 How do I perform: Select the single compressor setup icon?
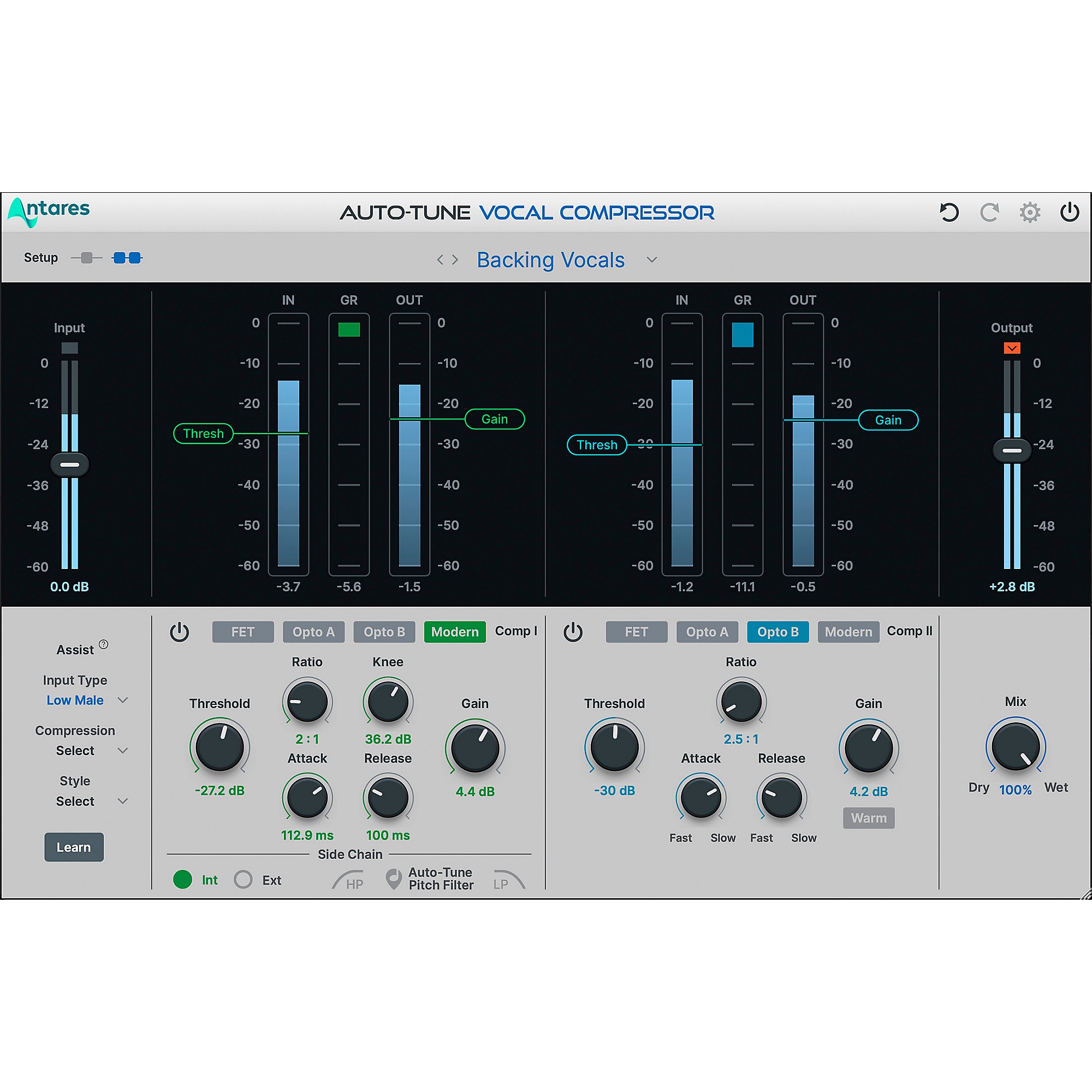[x=86, y=258]
